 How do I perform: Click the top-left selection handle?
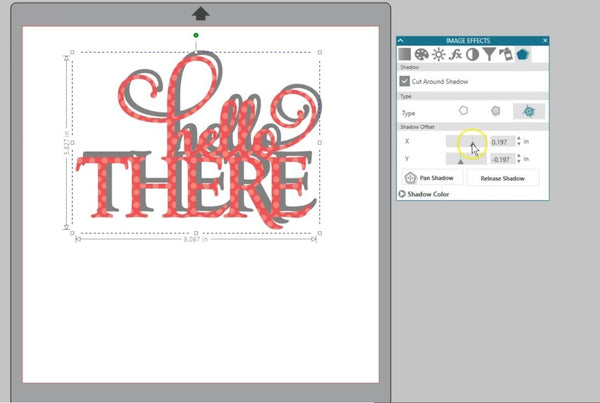(x=72, y=52)
